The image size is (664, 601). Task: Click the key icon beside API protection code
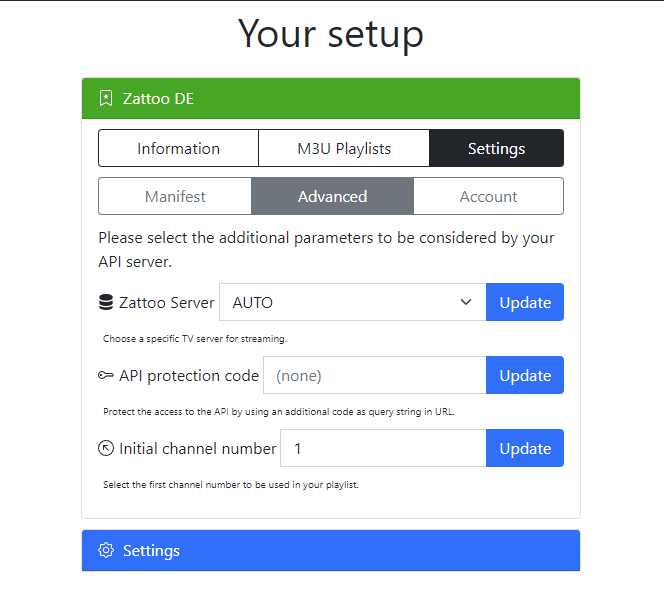106,375
